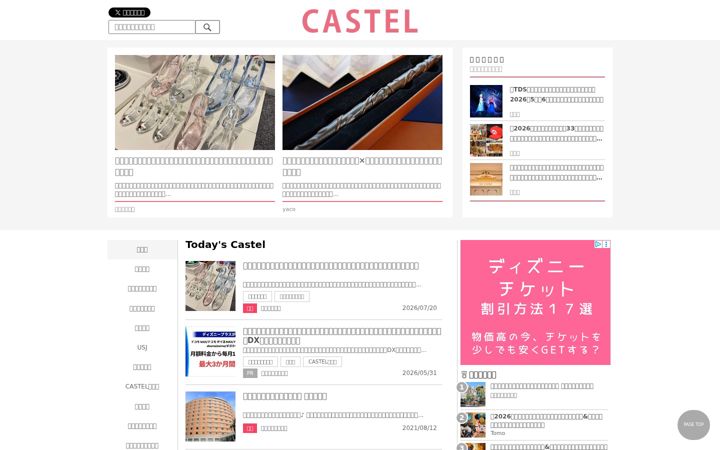The width and height of the screenshot is (720, 450).
Task: Click the X post share button
Action: tap(129, 12)
